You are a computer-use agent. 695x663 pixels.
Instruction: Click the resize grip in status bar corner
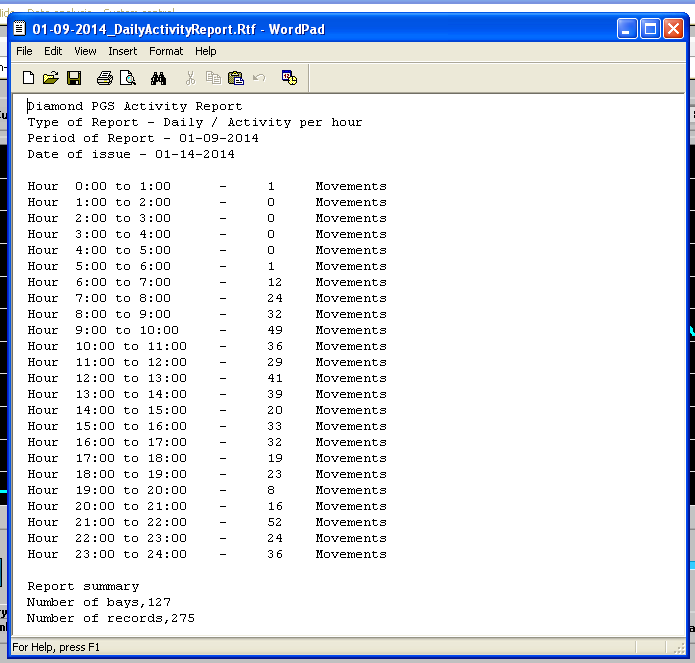tap(679, 648)
